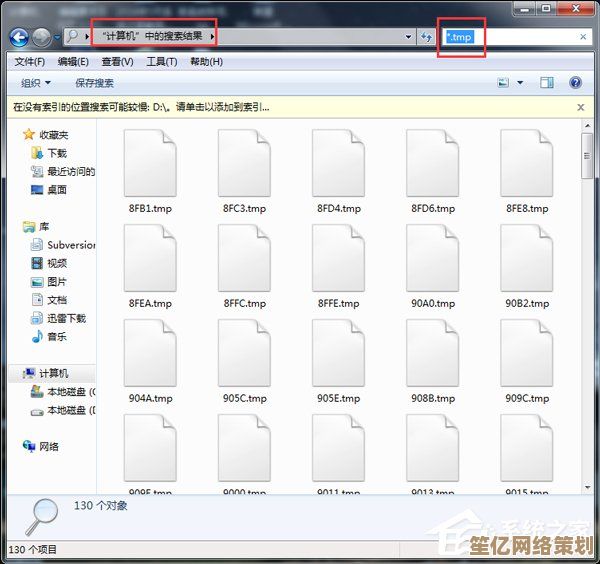Viewport: 600px width, 564px height.
Task: Select the 8FB1.tmp file
Action: pyautogui.click(x=150, y=172)
